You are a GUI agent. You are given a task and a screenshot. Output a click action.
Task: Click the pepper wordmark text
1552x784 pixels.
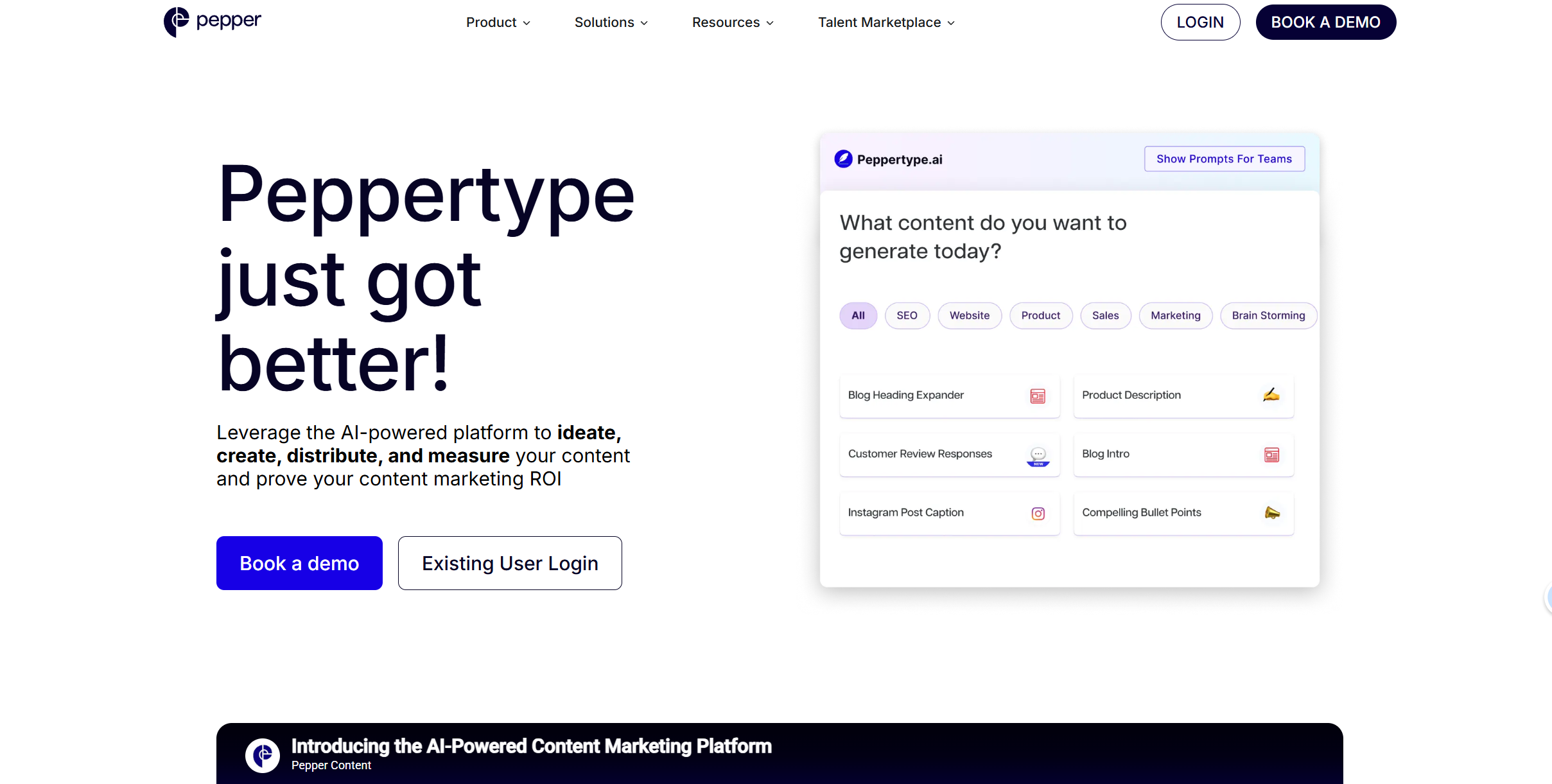229,21
